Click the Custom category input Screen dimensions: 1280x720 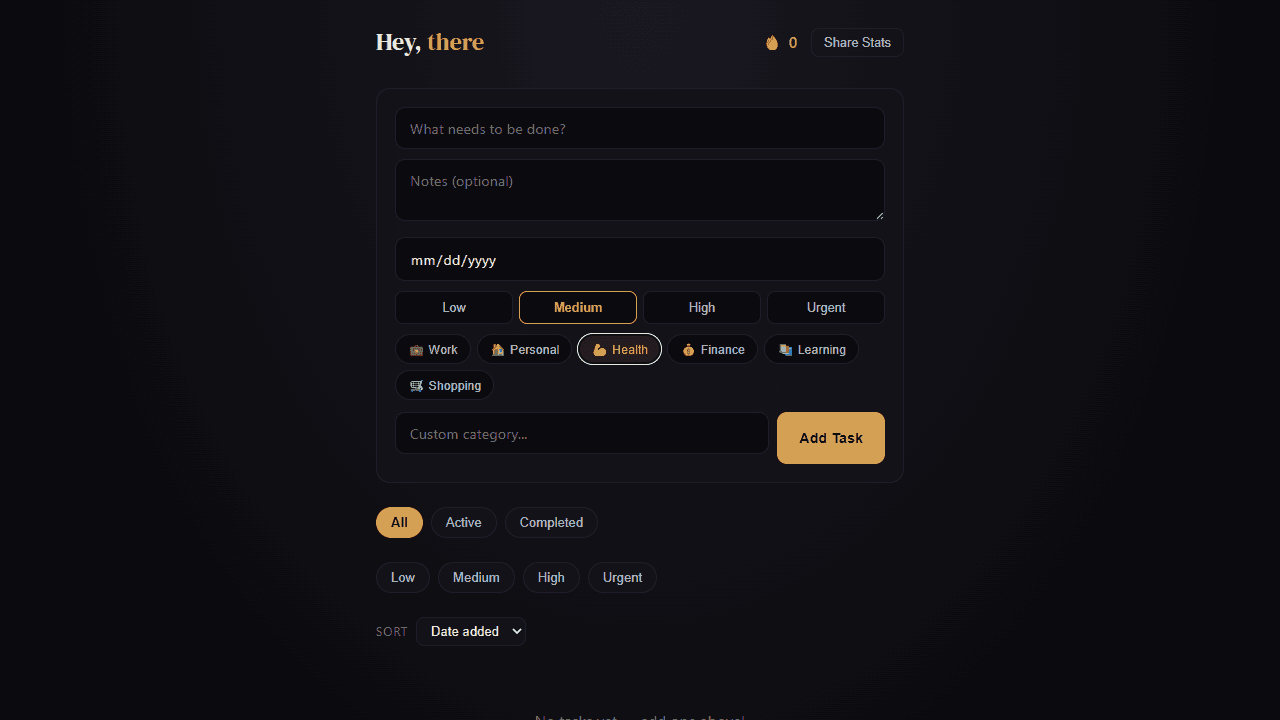pos(582,434)
